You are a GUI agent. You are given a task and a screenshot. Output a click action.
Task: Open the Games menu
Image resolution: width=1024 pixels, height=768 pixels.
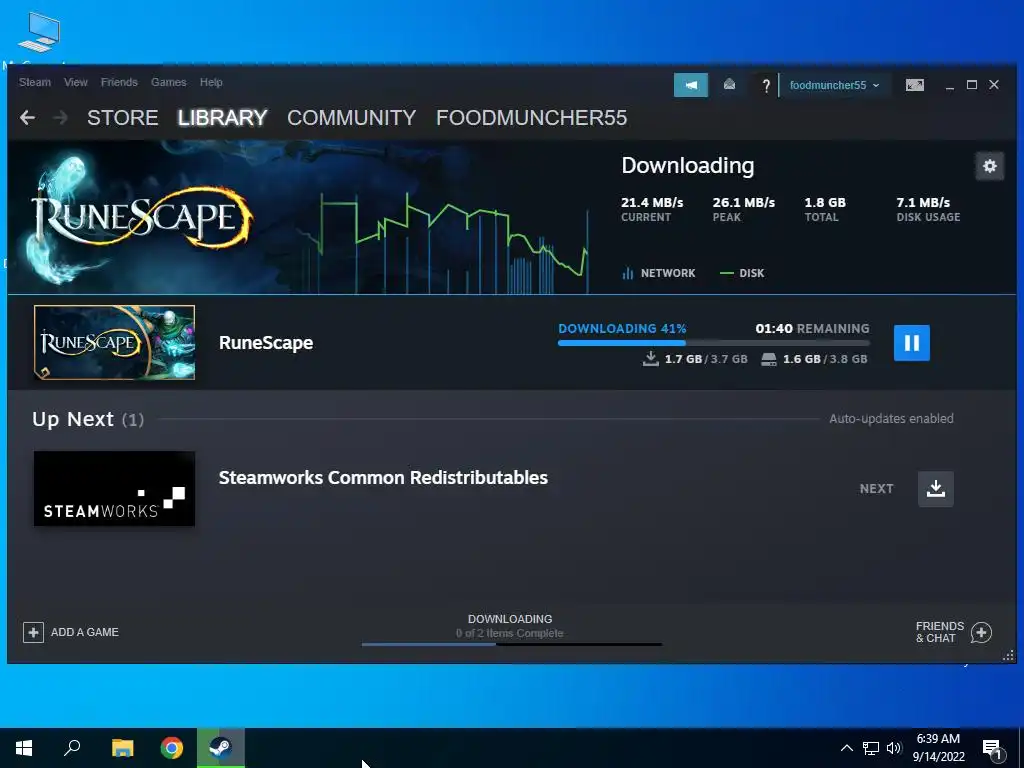click(168, 82)
